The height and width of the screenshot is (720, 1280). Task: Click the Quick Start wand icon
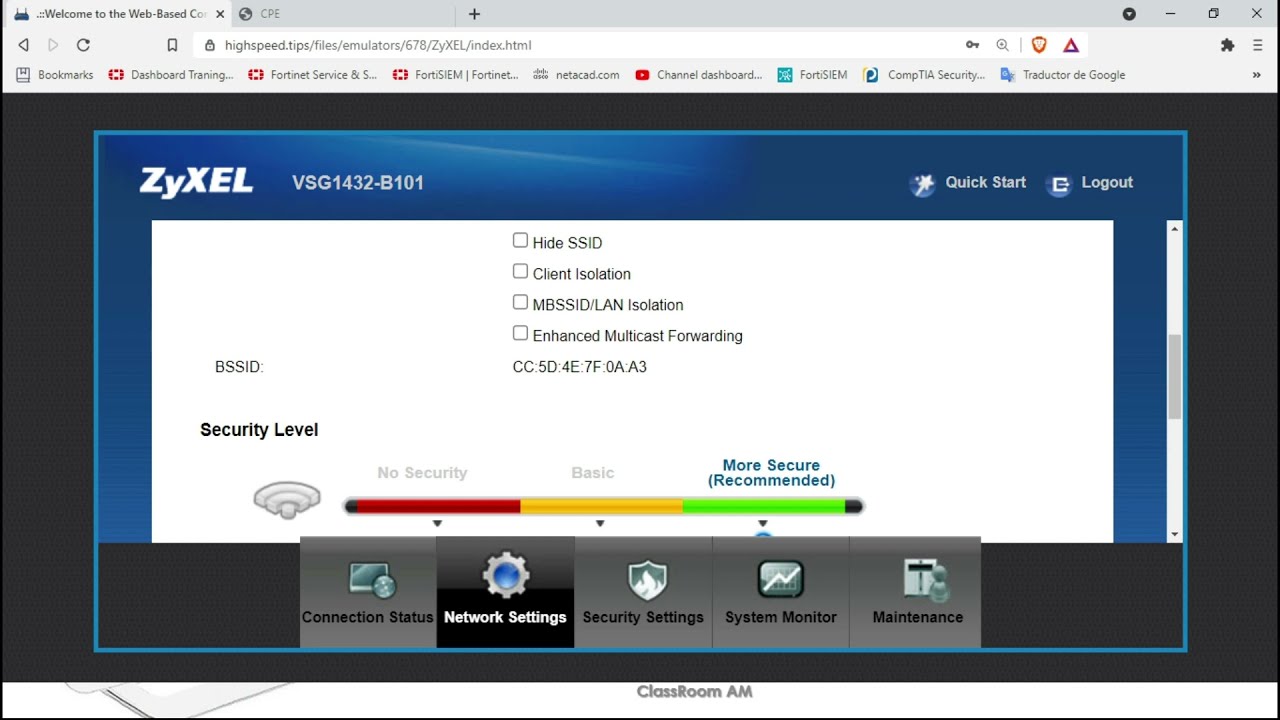922,184
